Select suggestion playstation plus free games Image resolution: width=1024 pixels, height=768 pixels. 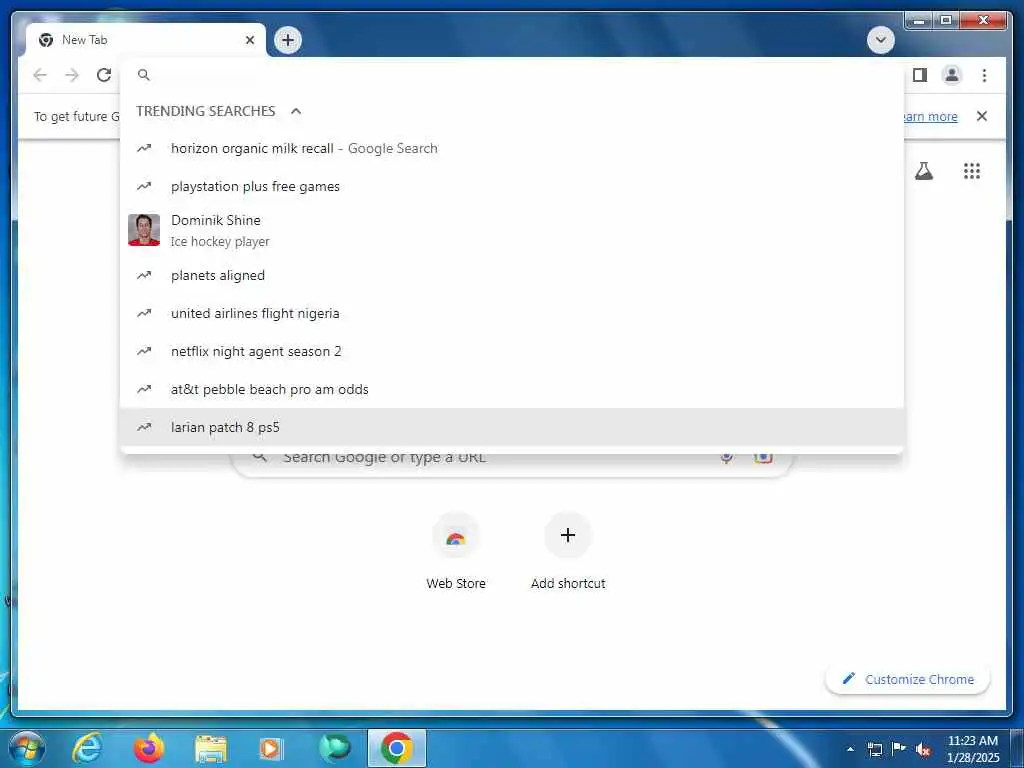pyautogui.click(x=512, y=186)
